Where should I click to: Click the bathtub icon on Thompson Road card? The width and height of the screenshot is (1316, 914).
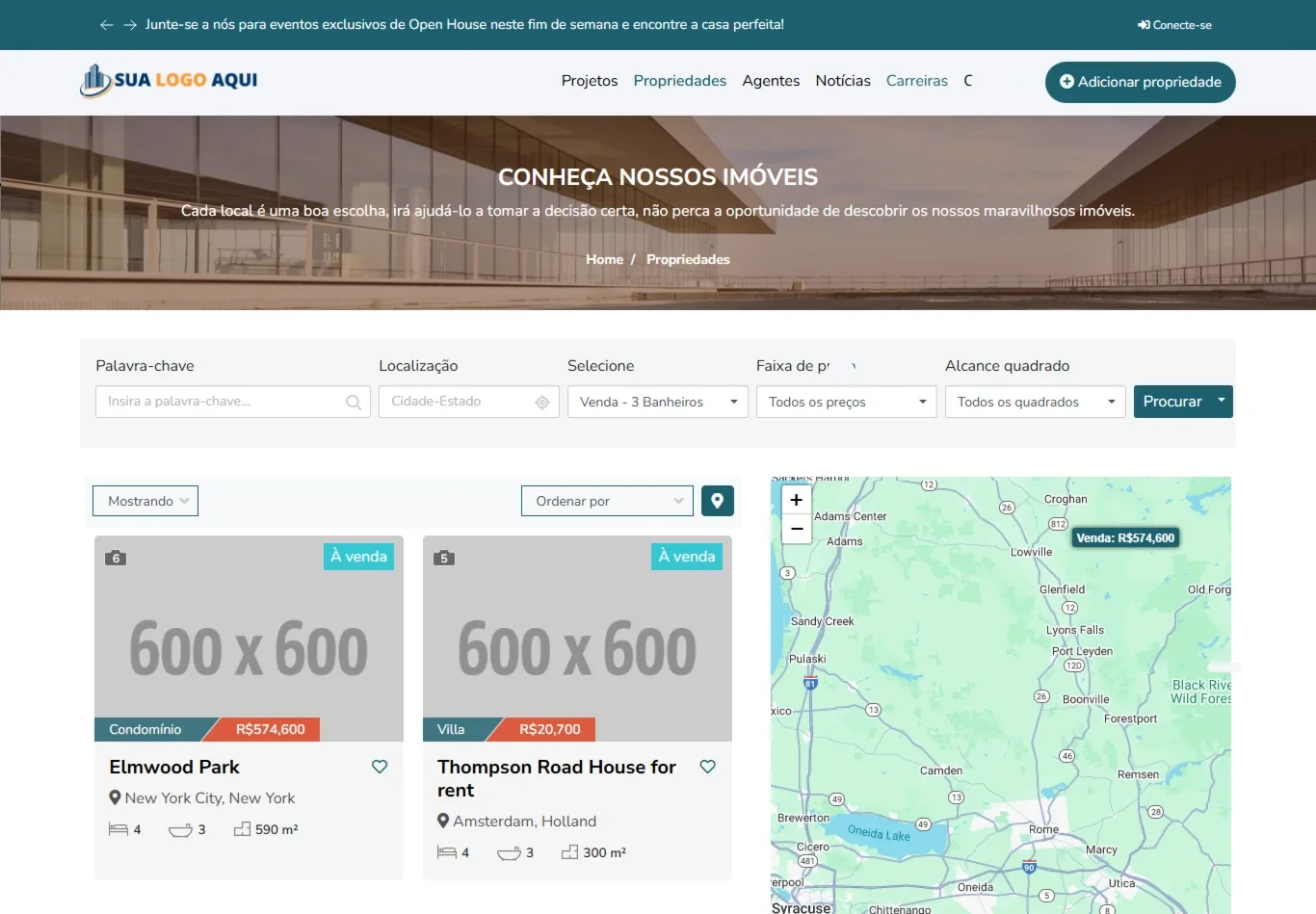[x=509, y=852]
